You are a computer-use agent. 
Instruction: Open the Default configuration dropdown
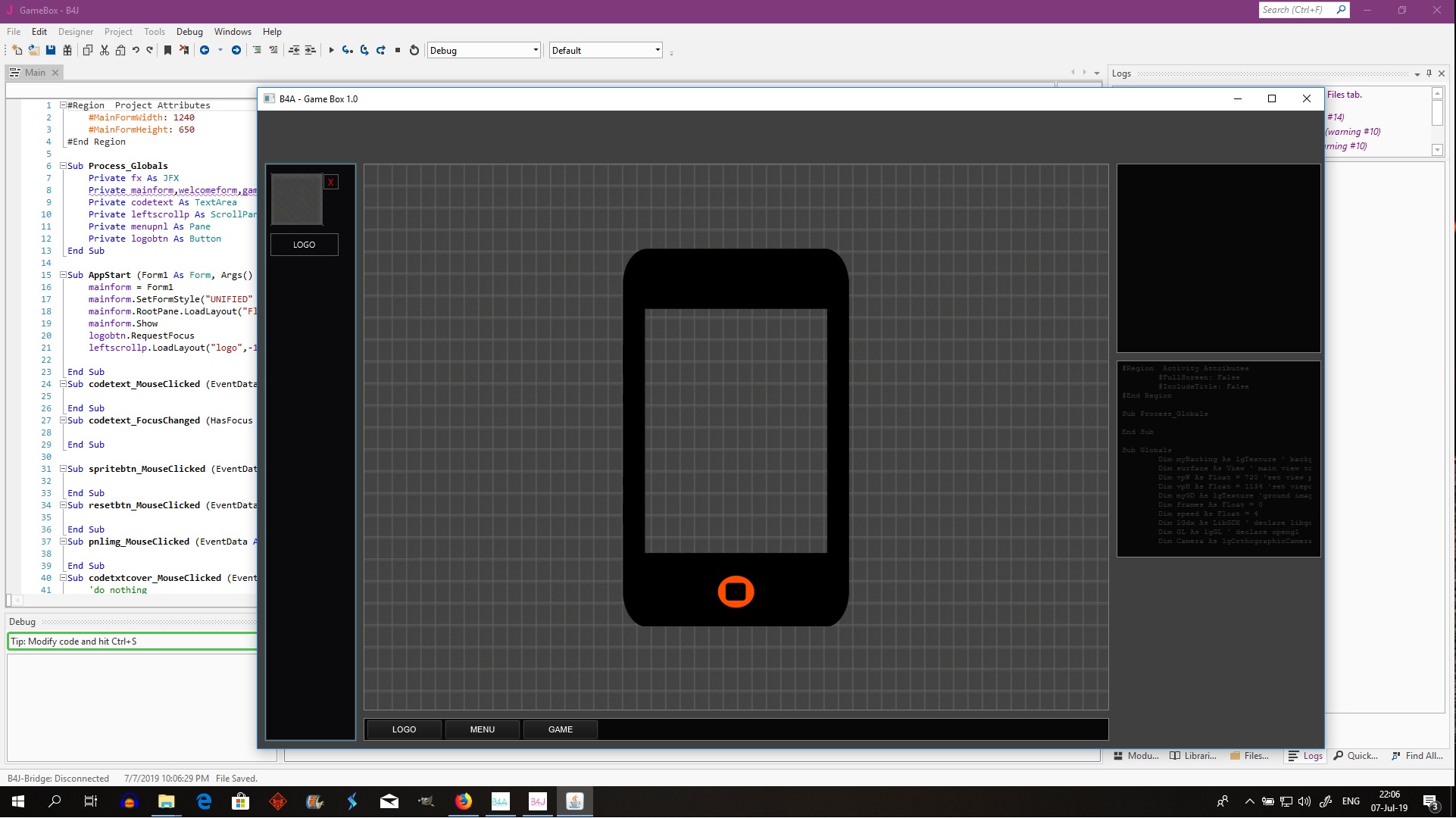(x=657, y=50)
